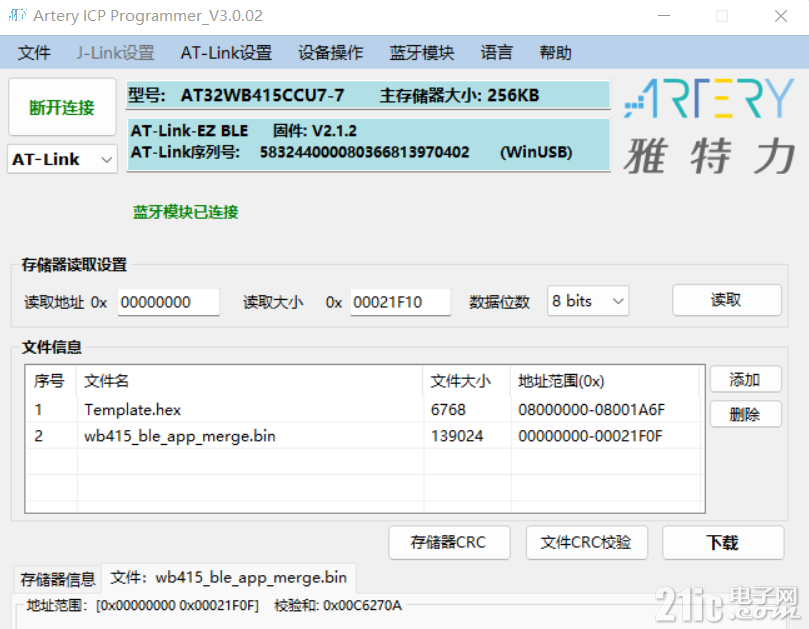This screenshot has height=629, width=809.
Task: Open the 帮助 menu
Action: pyautogui.click(x=555, y=53)
